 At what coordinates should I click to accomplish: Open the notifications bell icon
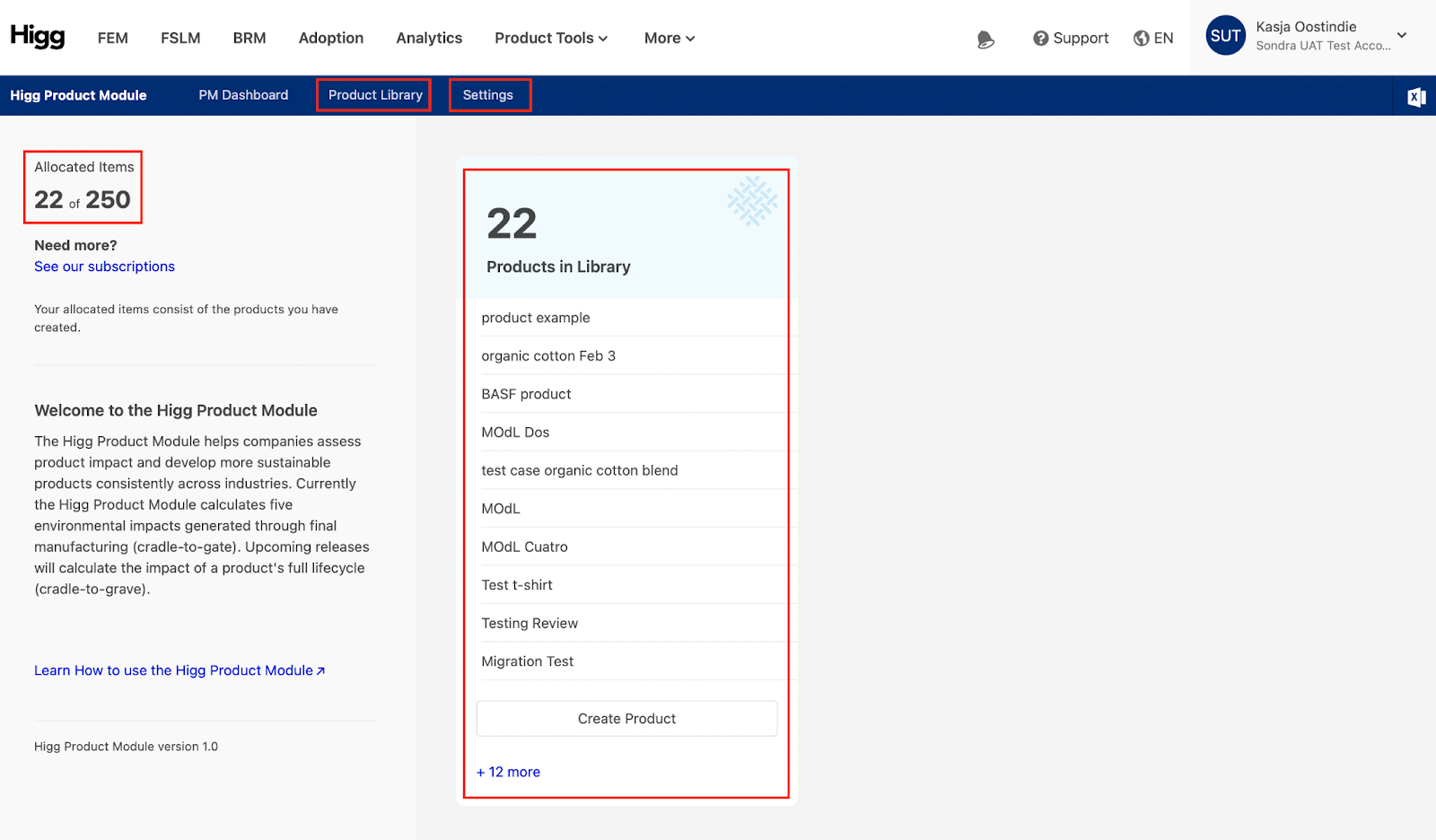pos(985,39)
